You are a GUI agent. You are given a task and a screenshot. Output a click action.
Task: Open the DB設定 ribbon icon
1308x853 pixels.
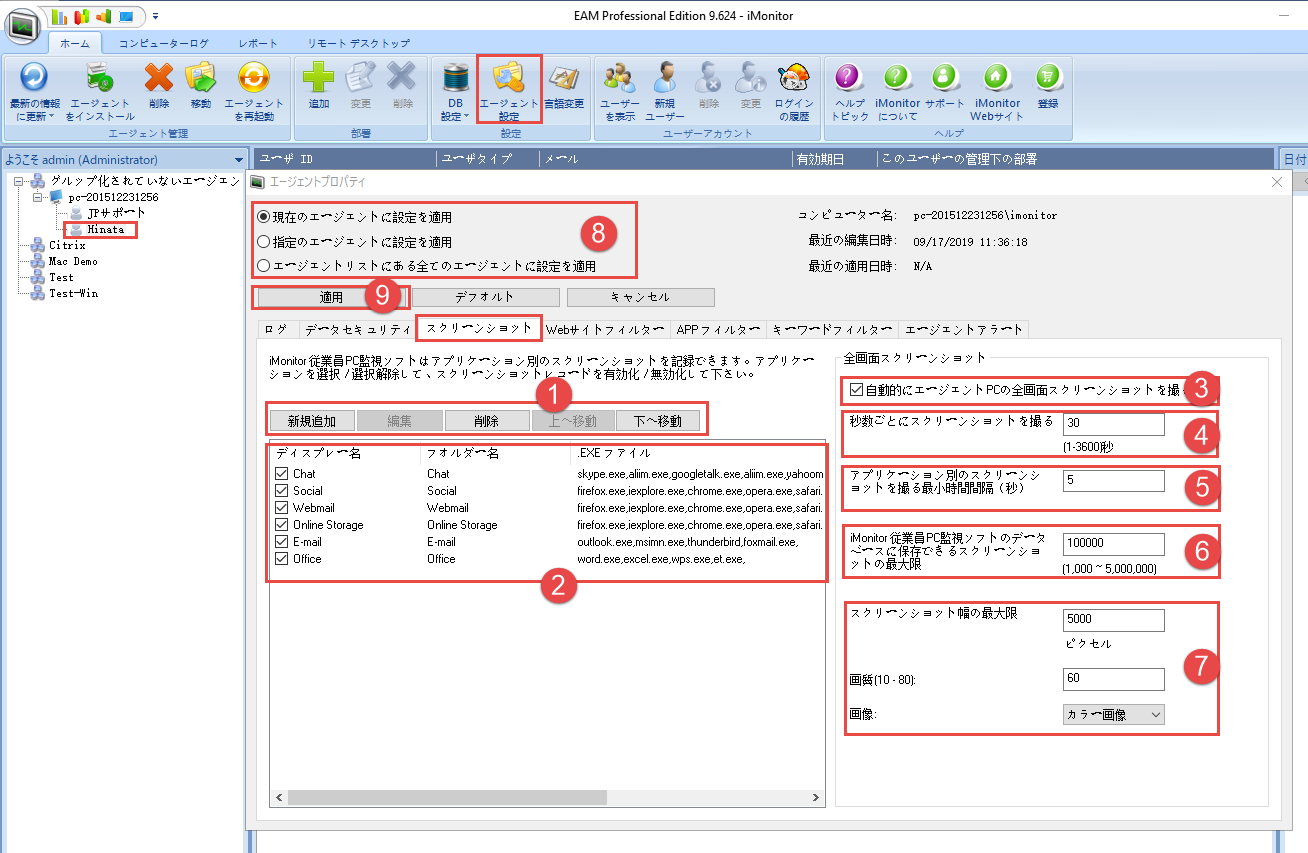pyautogui.click(x=455, y=78)
